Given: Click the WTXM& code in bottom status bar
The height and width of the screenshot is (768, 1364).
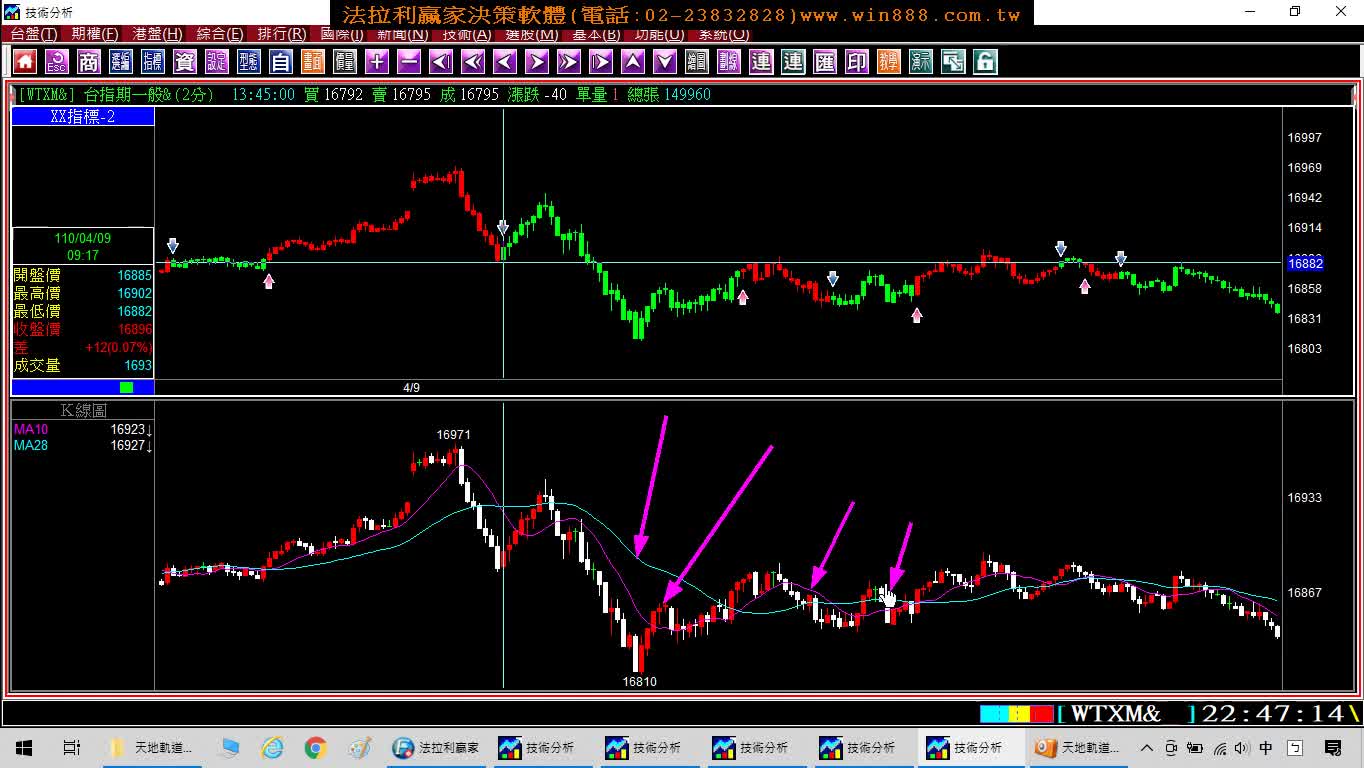Looking at the screenshot, I should coord(1115,713).
